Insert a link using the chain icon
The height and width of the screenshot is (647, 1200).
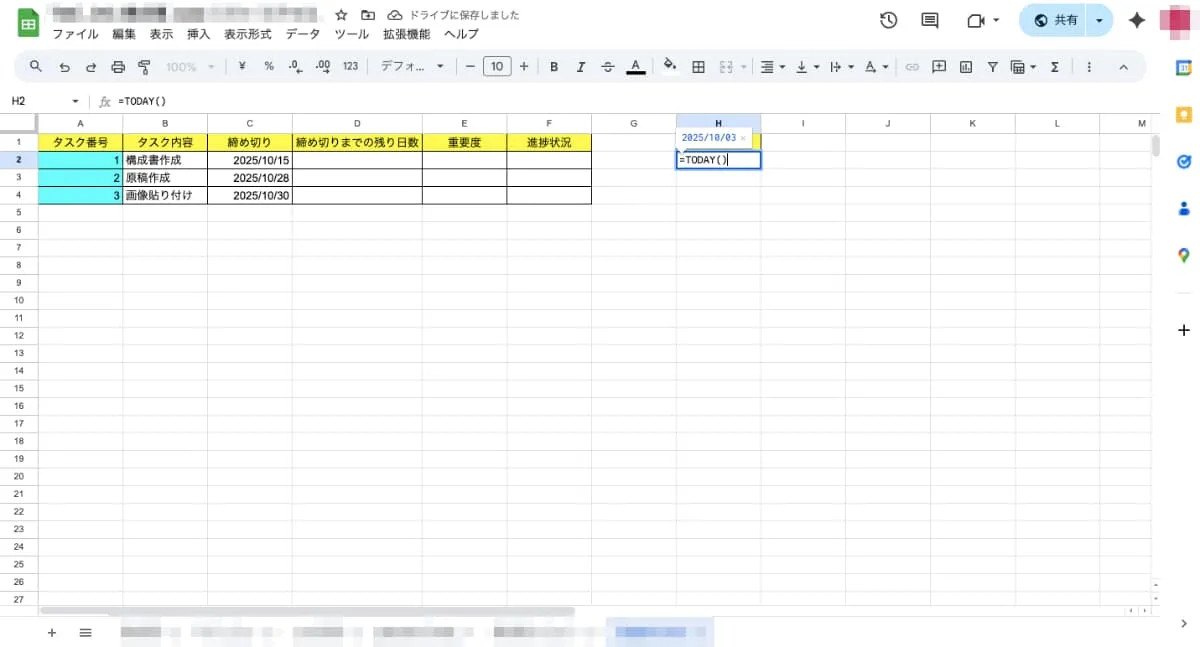[911, 67]
